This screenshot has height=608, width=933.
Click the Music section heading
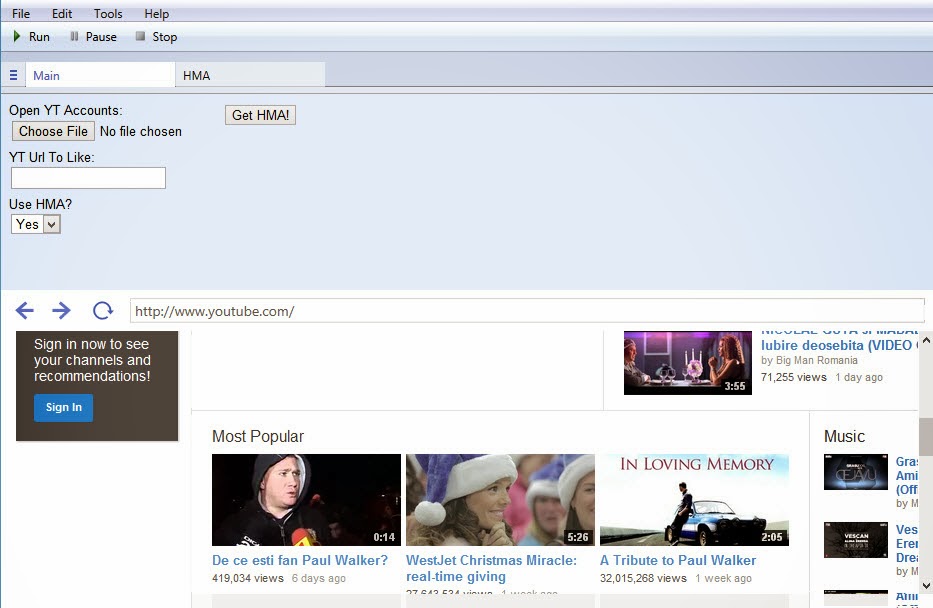tap(844, 437)
